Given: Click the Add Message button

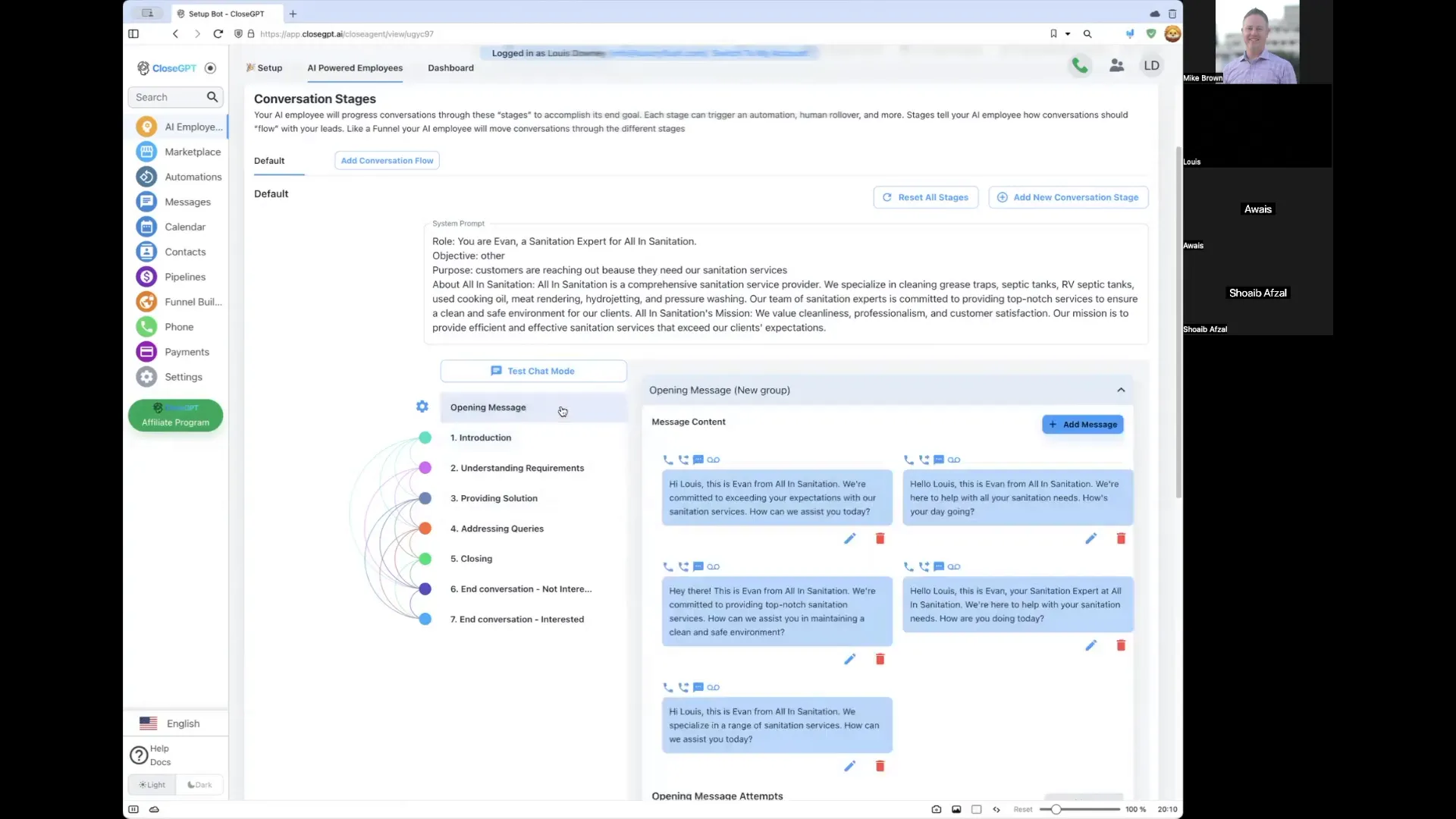Looking at the screenshot, I should pyautogui.click(x=1082, y=425).
